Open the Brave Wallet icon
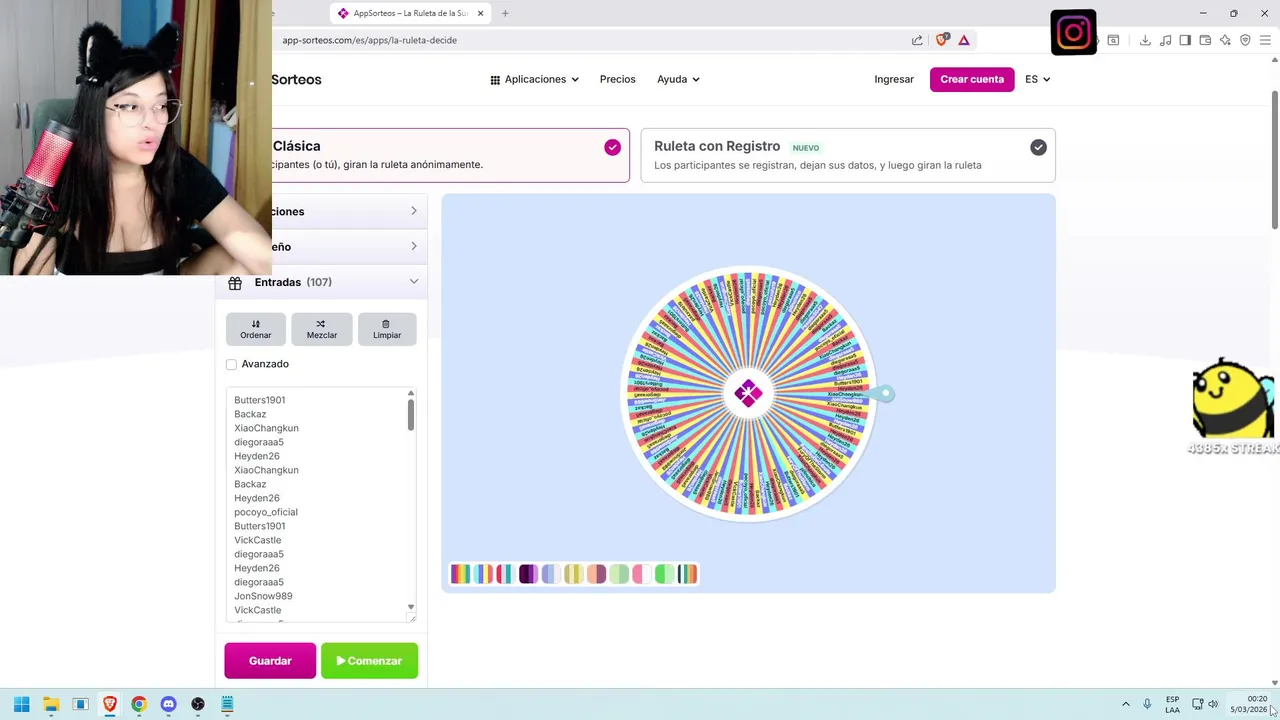 1205,40
